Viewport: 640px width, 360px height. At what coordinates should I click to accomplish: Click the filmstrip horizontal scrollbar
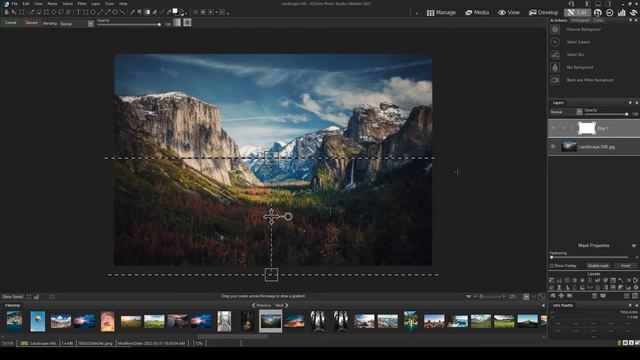tap(233, 337)
